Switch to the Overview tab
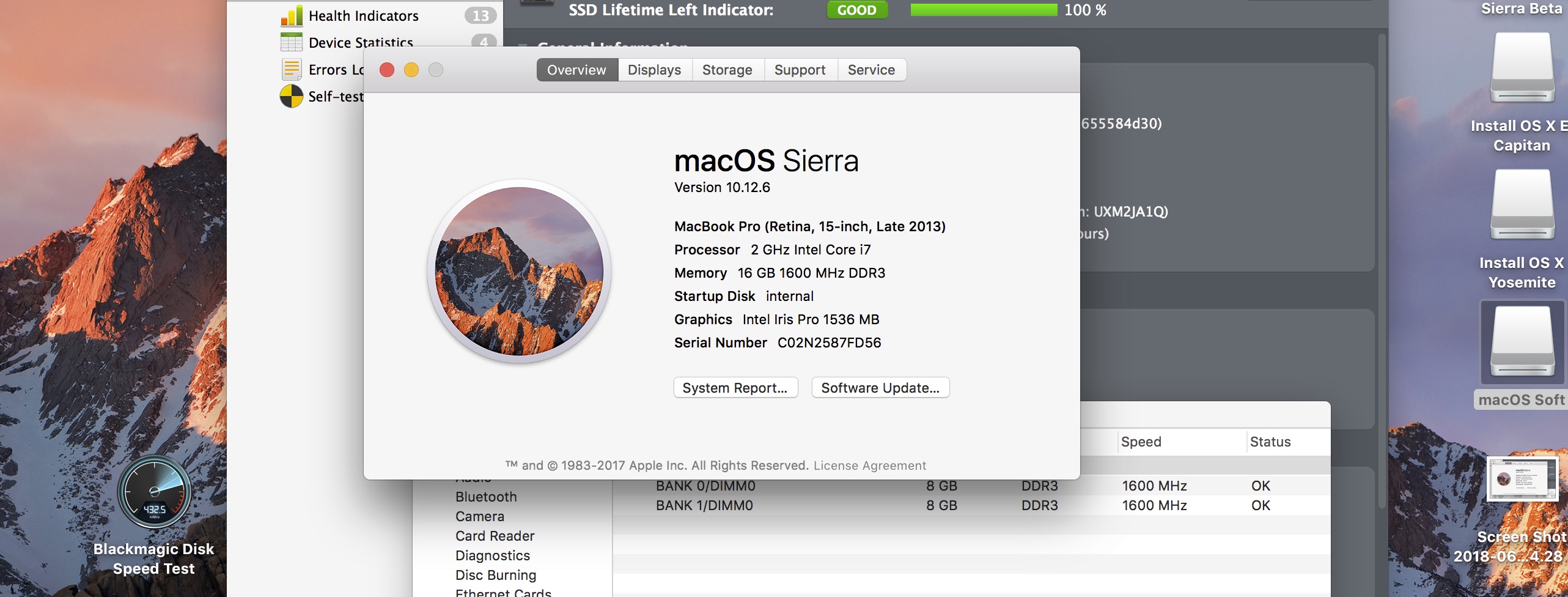 [x=576, y=70]
